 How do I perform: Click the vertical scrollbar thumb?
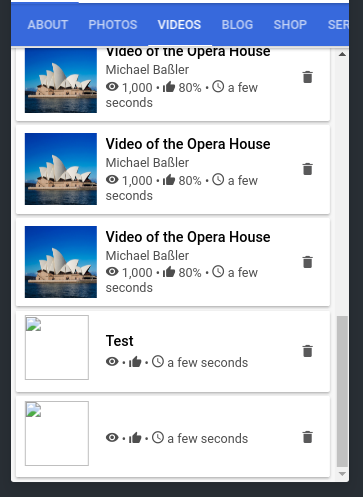click(x=342, y=391)
